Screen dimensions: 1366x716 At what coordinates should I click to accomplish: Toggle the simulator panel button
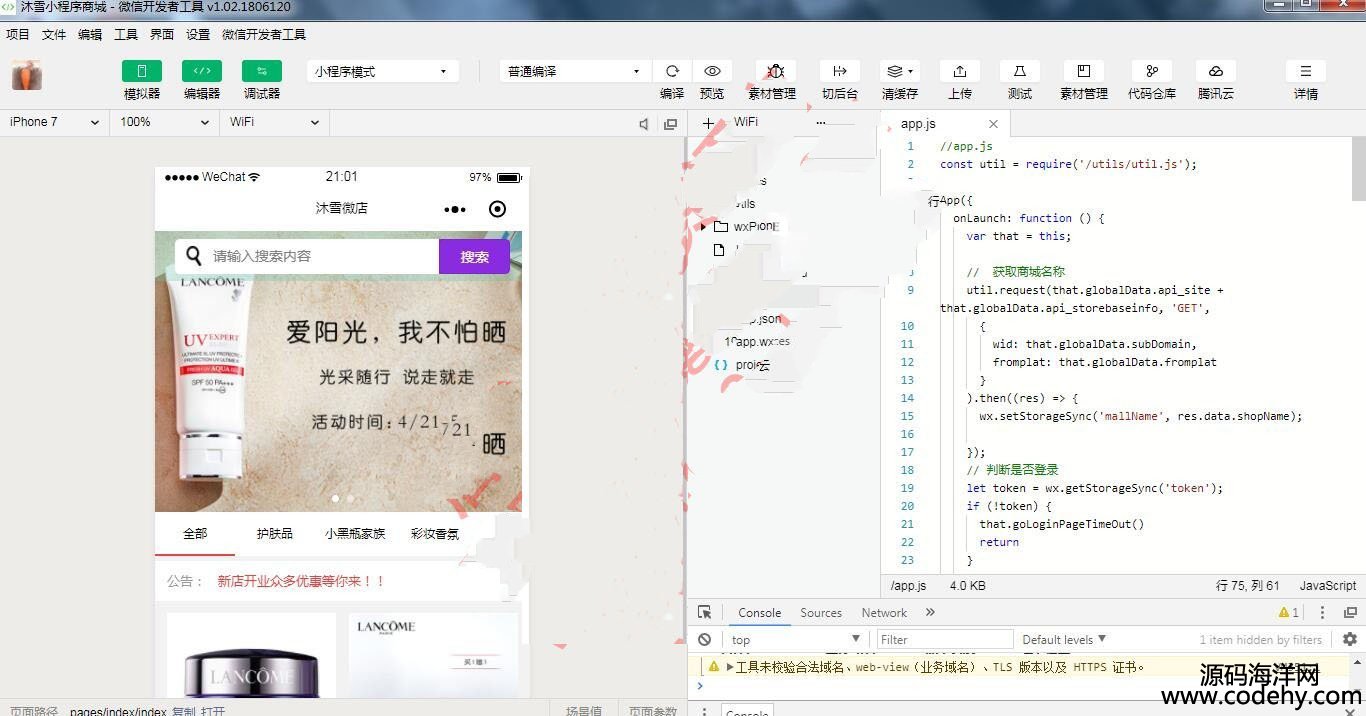(141, 71)
